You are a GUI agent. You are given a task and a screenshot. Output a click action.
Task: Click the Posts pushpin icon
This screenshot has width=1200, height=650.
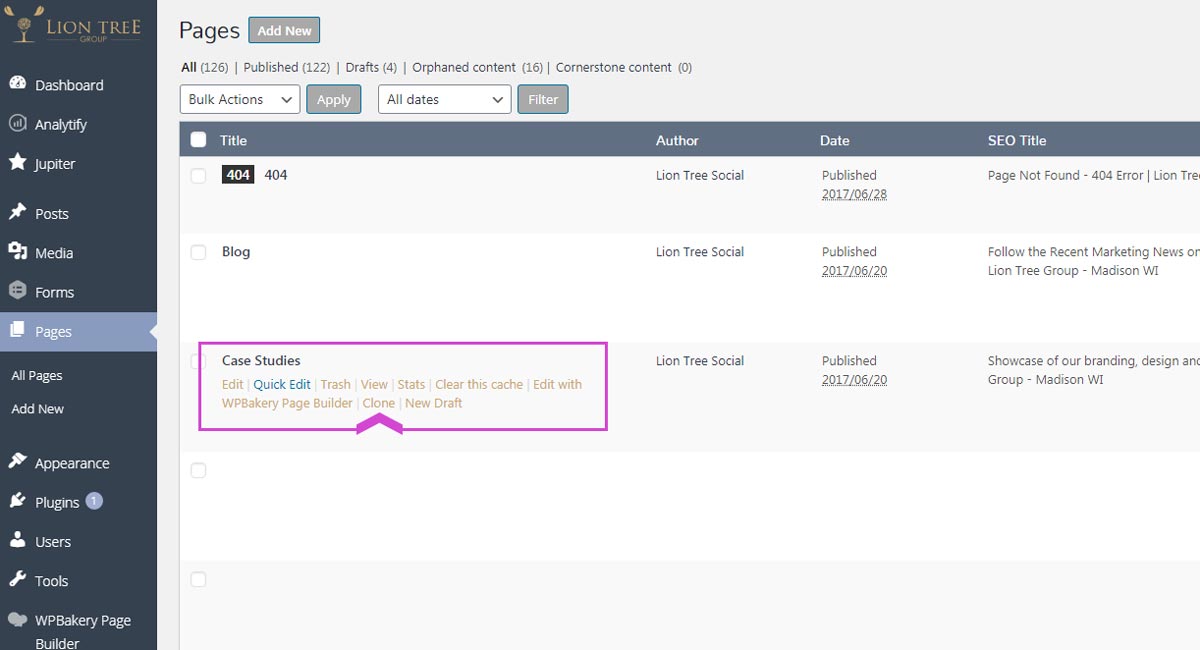17,212
